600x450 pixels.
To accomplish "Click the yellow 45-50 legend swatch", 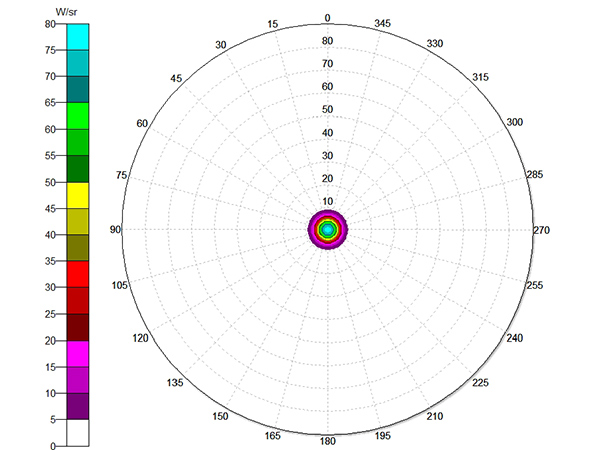I will pyautogui.click(x=78, y=195).
